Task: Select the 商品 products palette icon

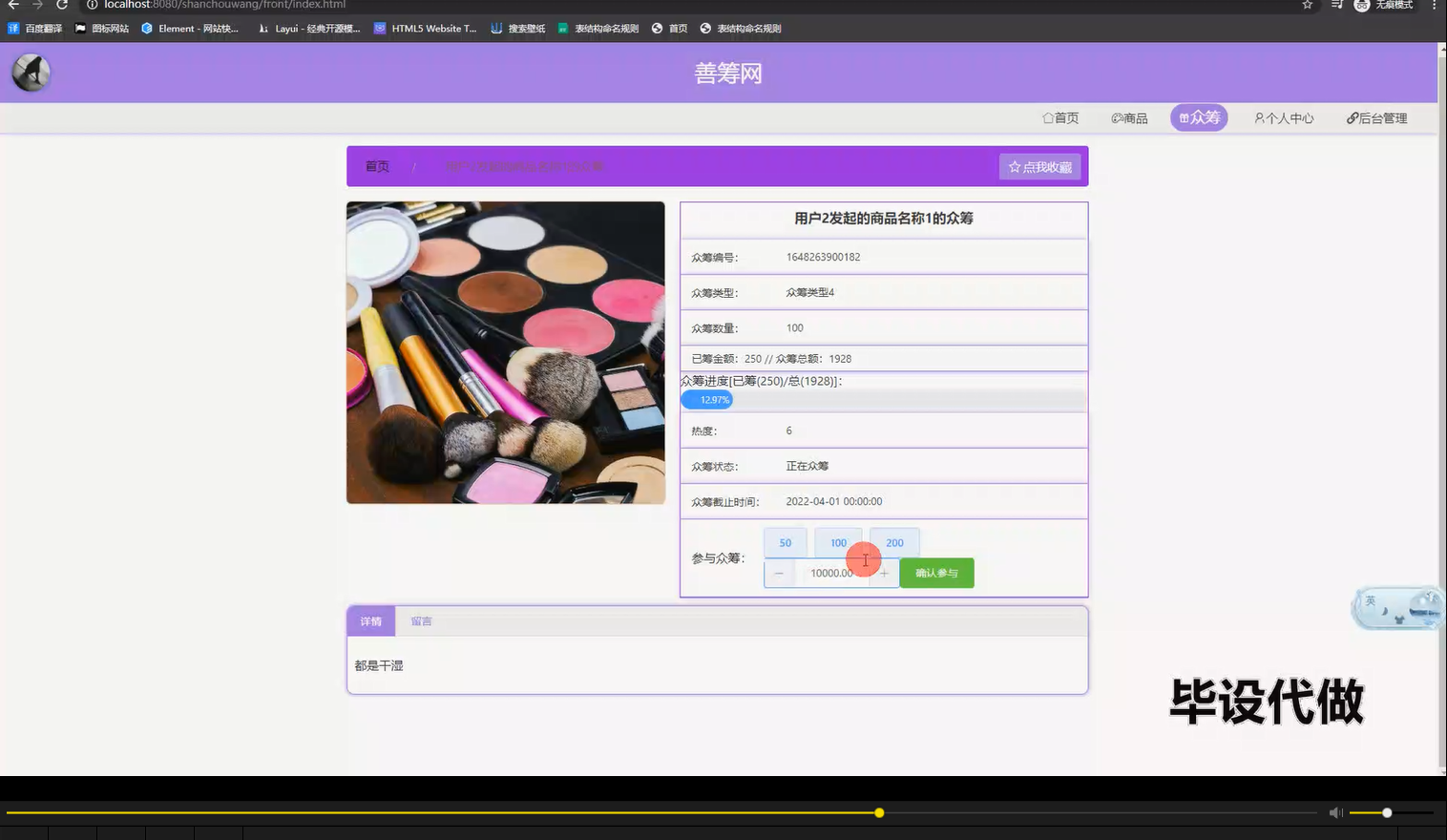Action: click(1117, 117)
